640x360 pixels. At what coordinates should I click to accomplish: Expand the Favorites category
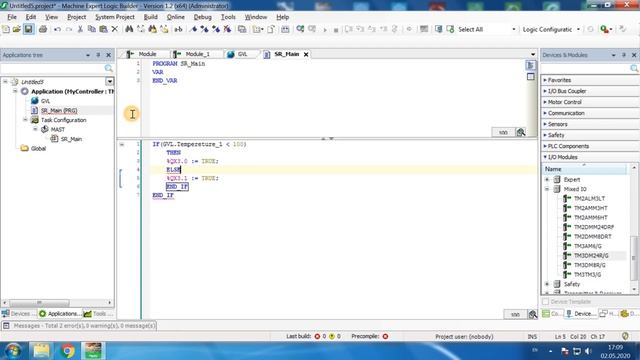(x=545, y=80)
